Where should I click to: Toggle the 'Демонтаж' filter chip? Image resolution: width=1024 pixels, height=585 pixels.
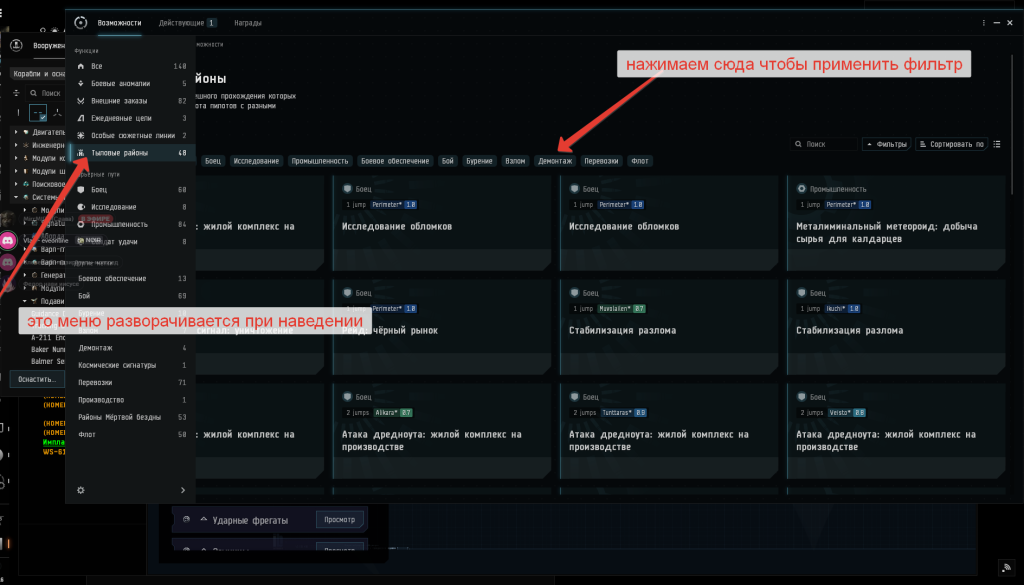coord(554,160)
